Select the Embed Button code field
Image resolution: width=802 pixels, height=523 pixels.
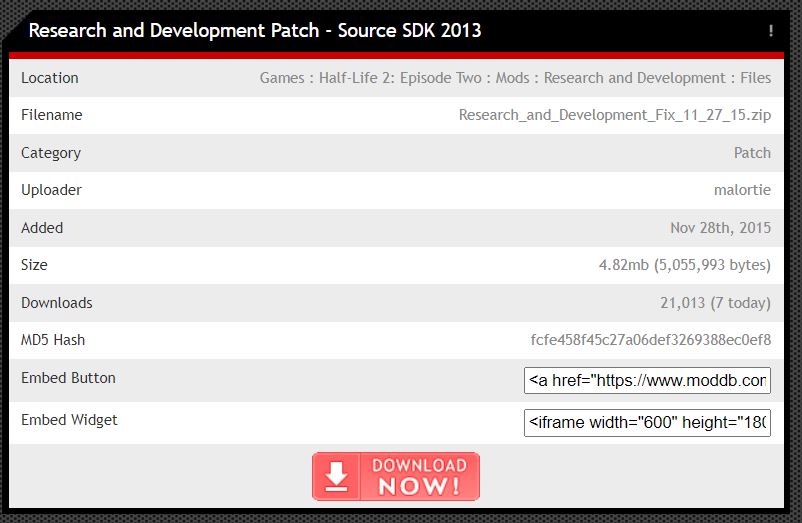tap(647, 380)
